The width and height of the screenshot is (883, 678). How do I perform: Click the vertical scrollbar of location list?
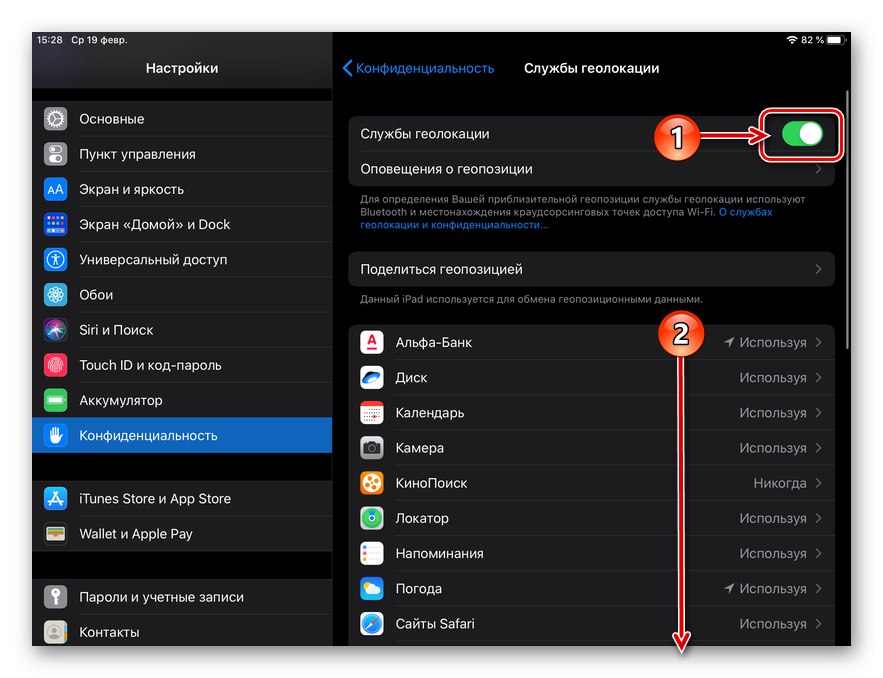tap(847, 220)
